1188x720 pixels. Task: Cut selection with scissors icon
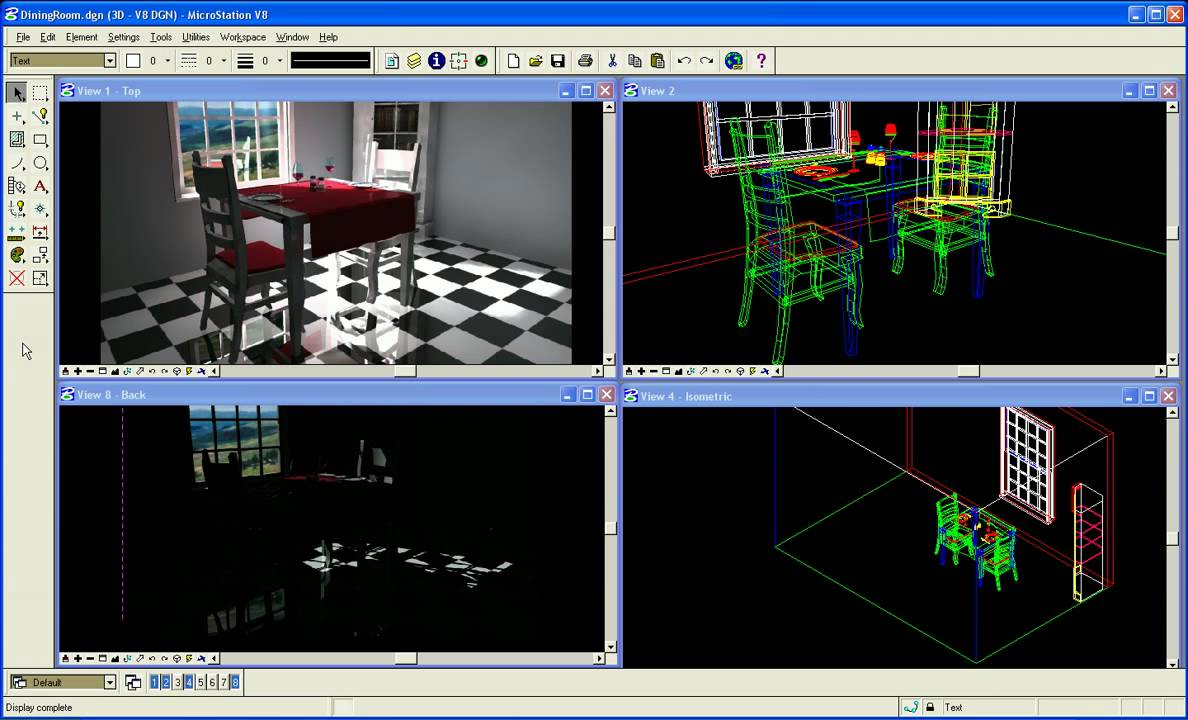(x=612, y=61)
